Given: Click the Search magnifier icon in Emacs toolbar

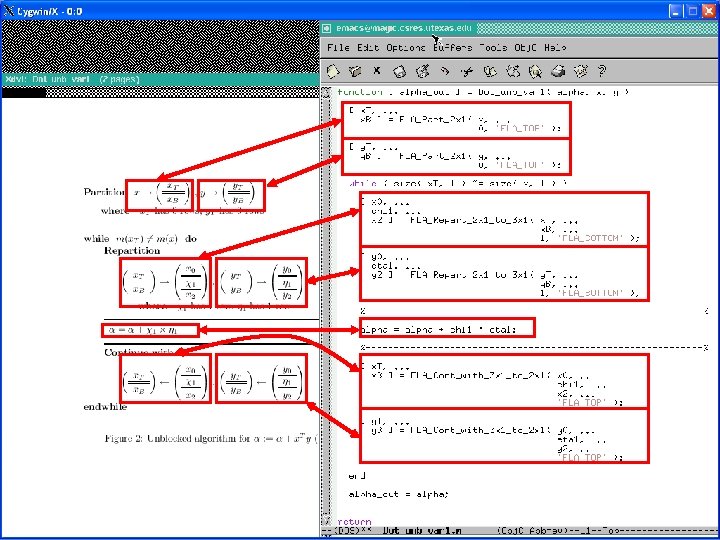Looking at the screenshot, I should pos(535,71).
